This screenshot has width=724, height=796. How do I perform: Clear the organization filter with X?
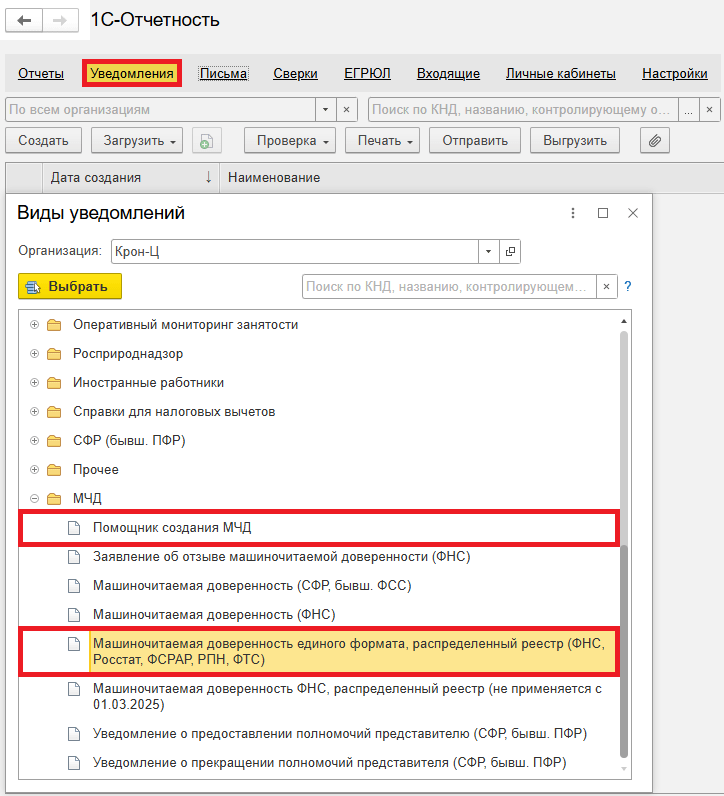point(347,108)
